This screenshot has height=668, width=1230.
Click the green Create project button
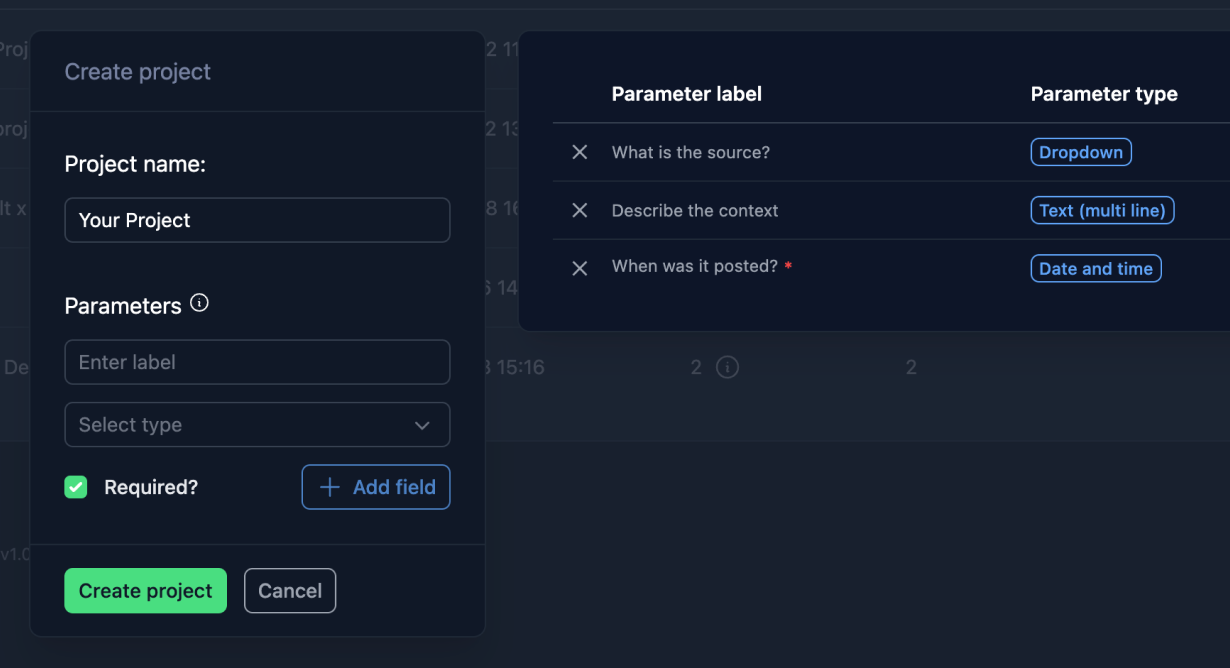(145, 591)
